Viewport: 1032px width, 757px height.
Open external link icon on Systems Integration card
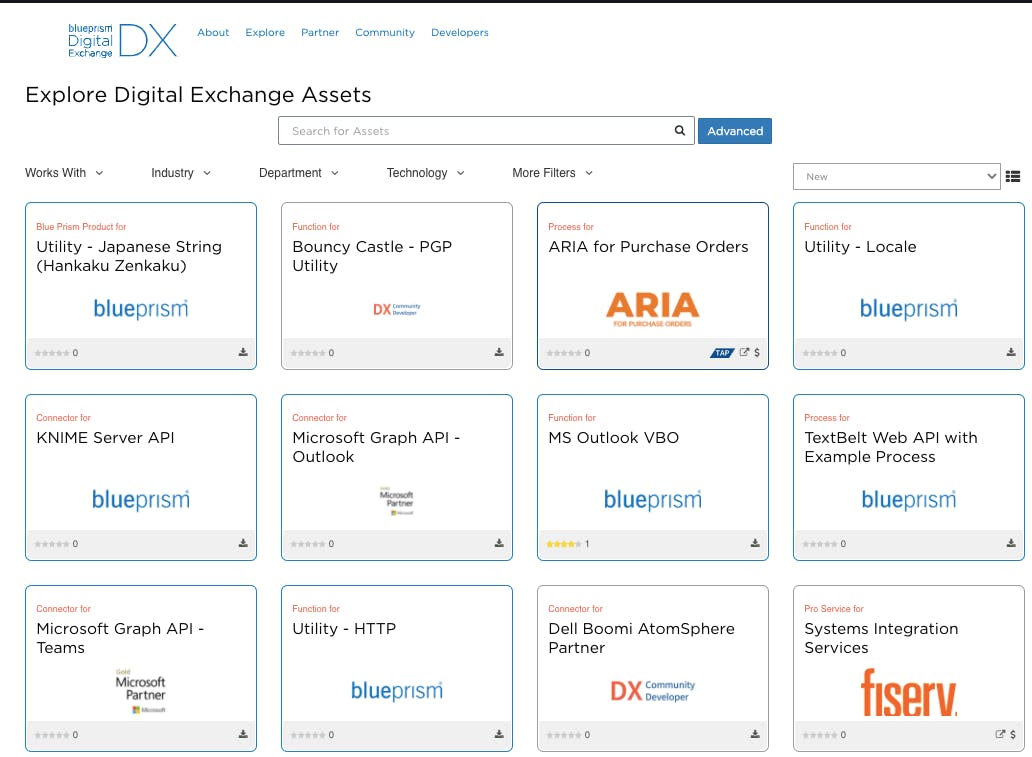[x=1000, y=734]
